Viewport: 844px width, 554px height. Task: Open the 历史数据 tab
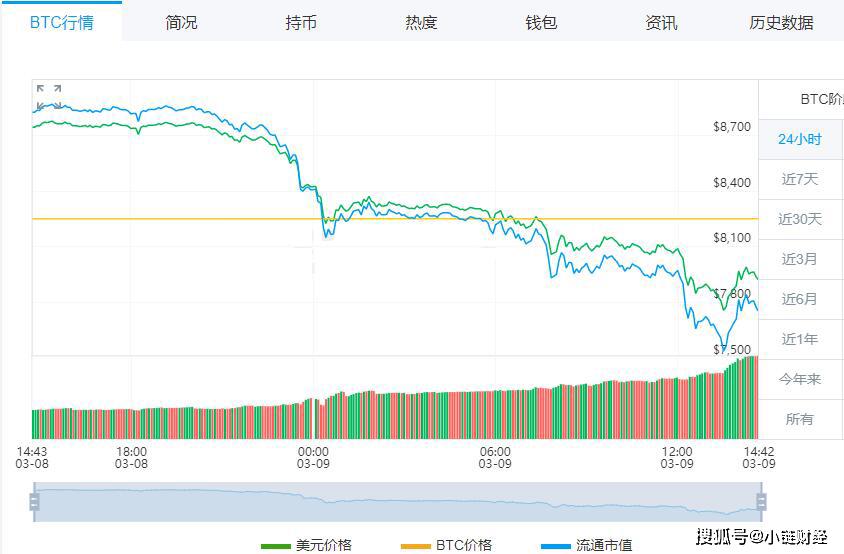pos(781,22)
